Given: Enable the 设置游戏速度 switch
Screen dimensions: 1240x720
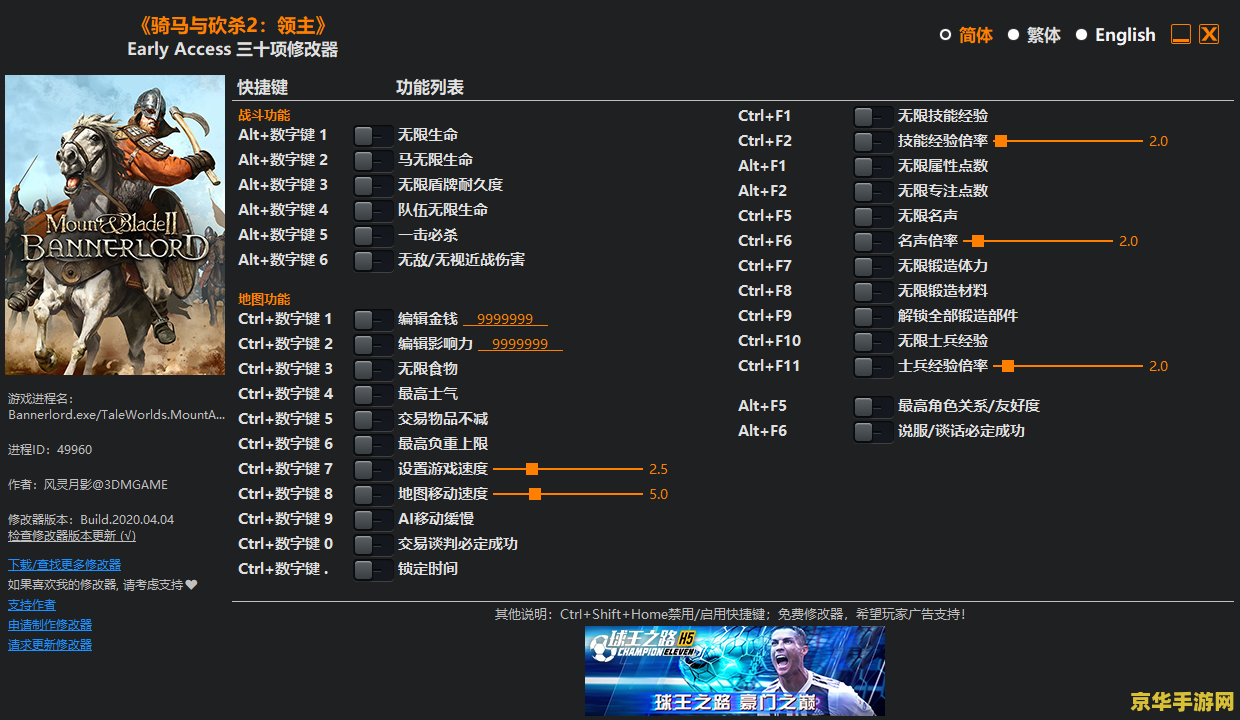Looking at the screenshot, I should click(x=373, y=469).
